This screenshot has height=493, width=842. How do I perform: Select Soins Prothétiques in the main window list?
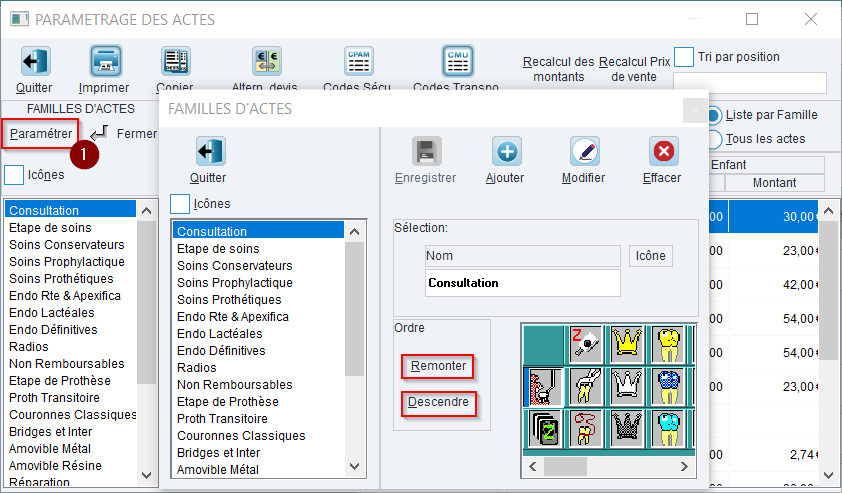(70, 279)
